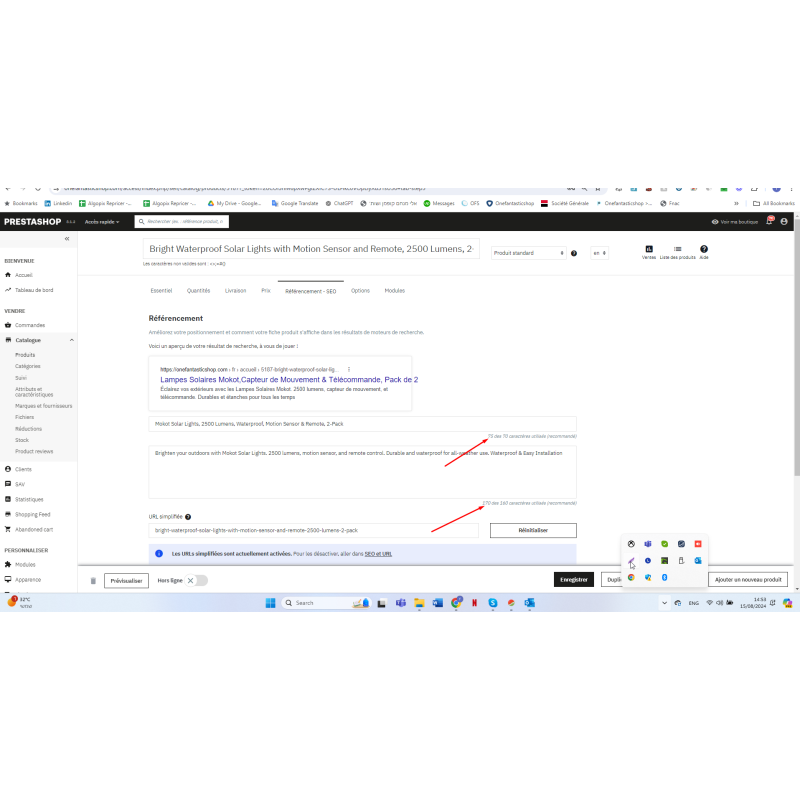The height and width of the screenshot is (800, 800).
Task: Click the URL simplifiée text field
Action: [313, 530]
